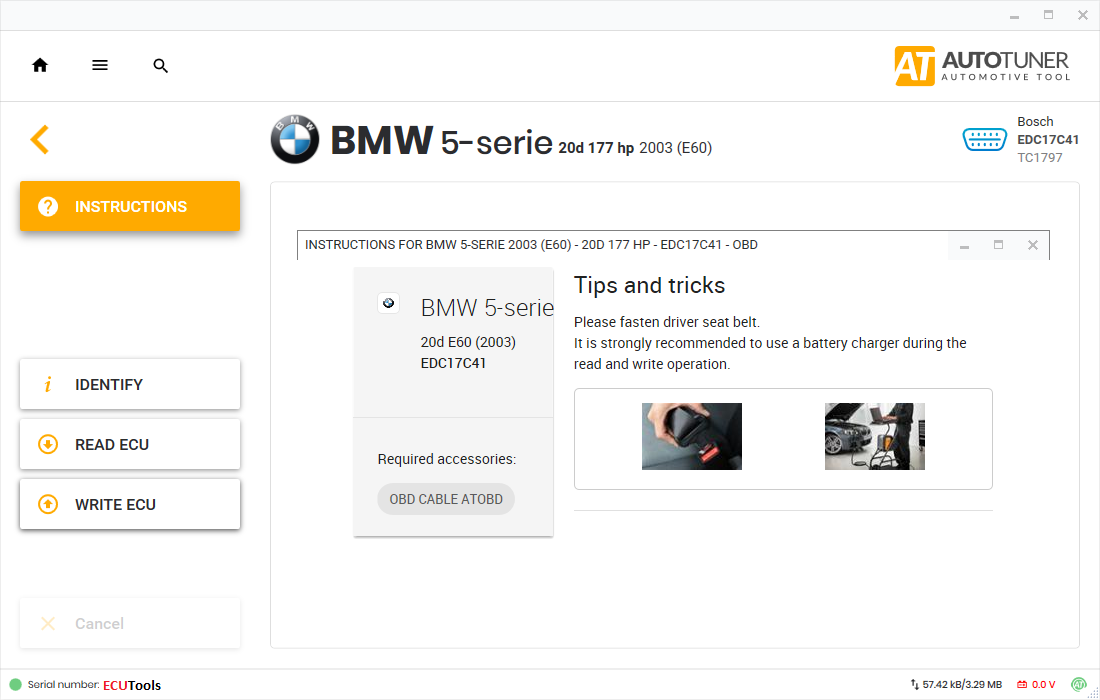Open the seat belt thumbnail image
The width and height of the screenshot is (1100, 700).
coord(692,436)
